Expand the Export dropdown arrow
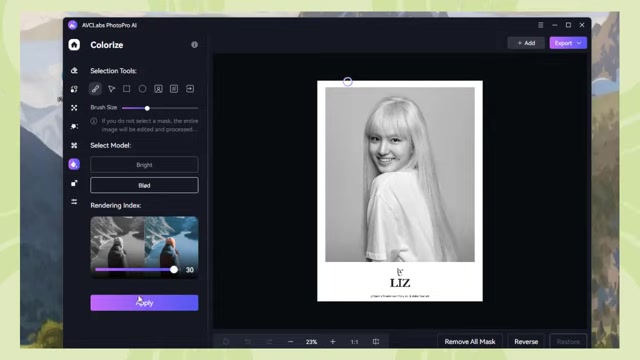 coord(579,43)
